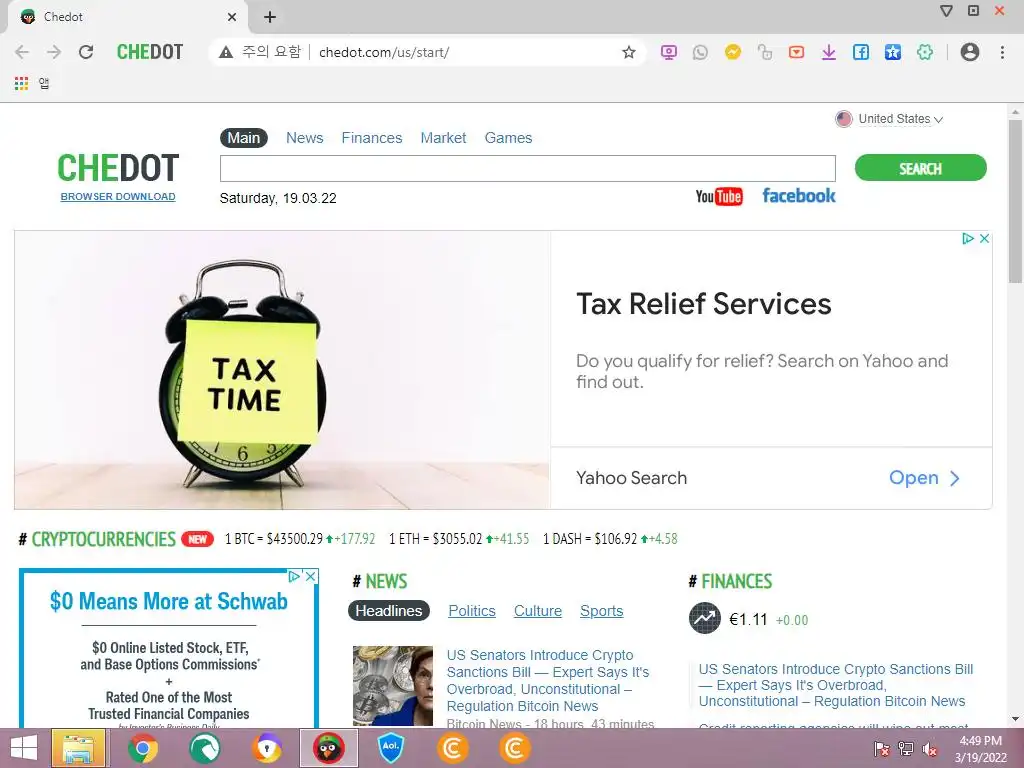
Task: Reload the Chedot page
Action: pos(86,52)
